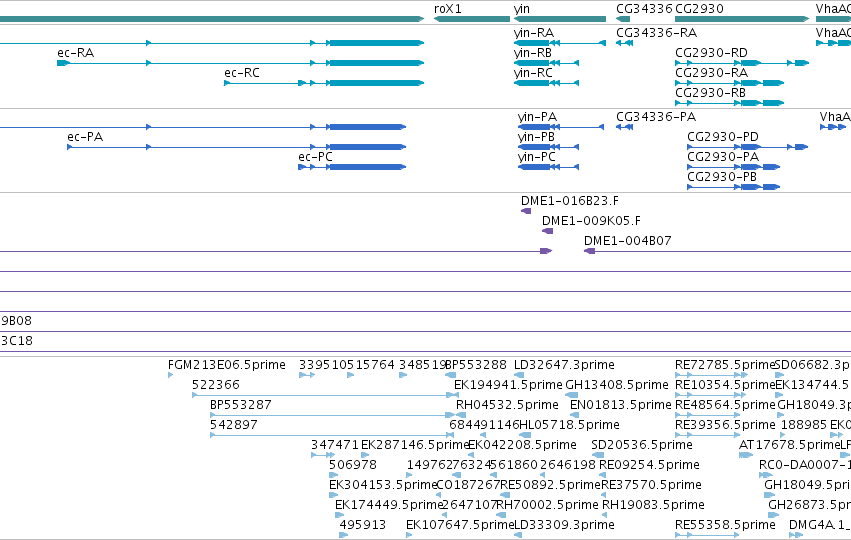This screenshot has width=851, height=540.
Task: Click the ec-PA protein label
Action: click(x=85, y=137)
